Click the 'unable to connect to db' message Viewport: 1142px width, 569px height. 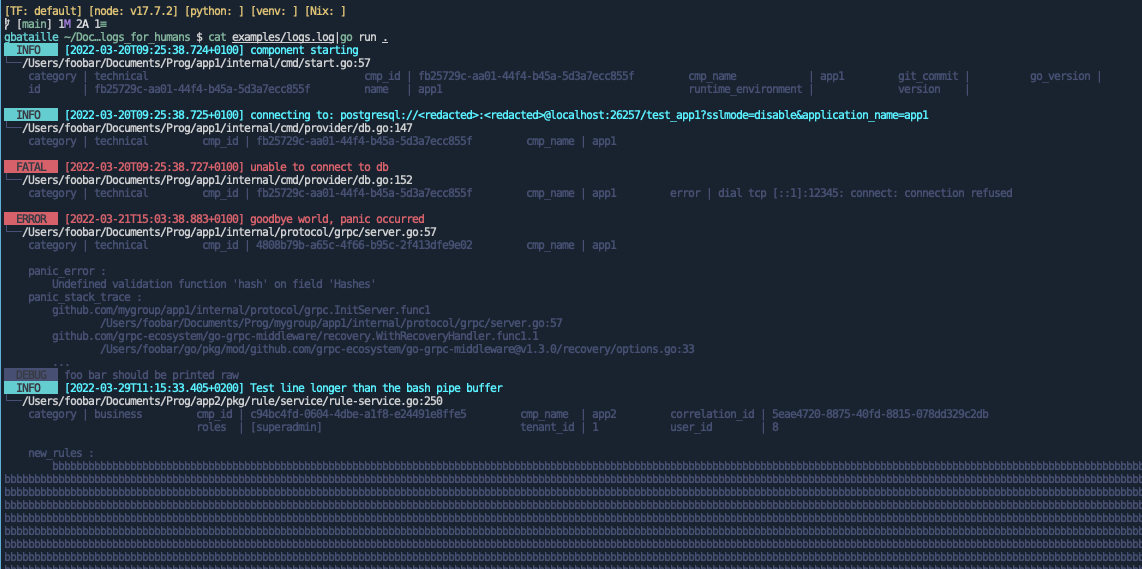[x=319, y=167]
